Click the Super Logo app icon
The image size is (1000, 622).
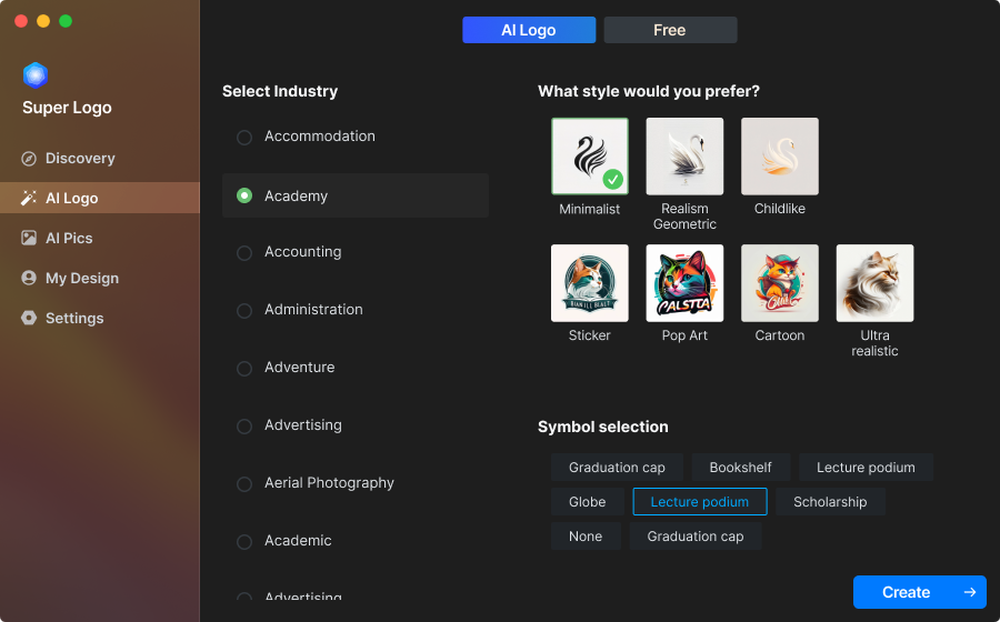tap(35, 75)
